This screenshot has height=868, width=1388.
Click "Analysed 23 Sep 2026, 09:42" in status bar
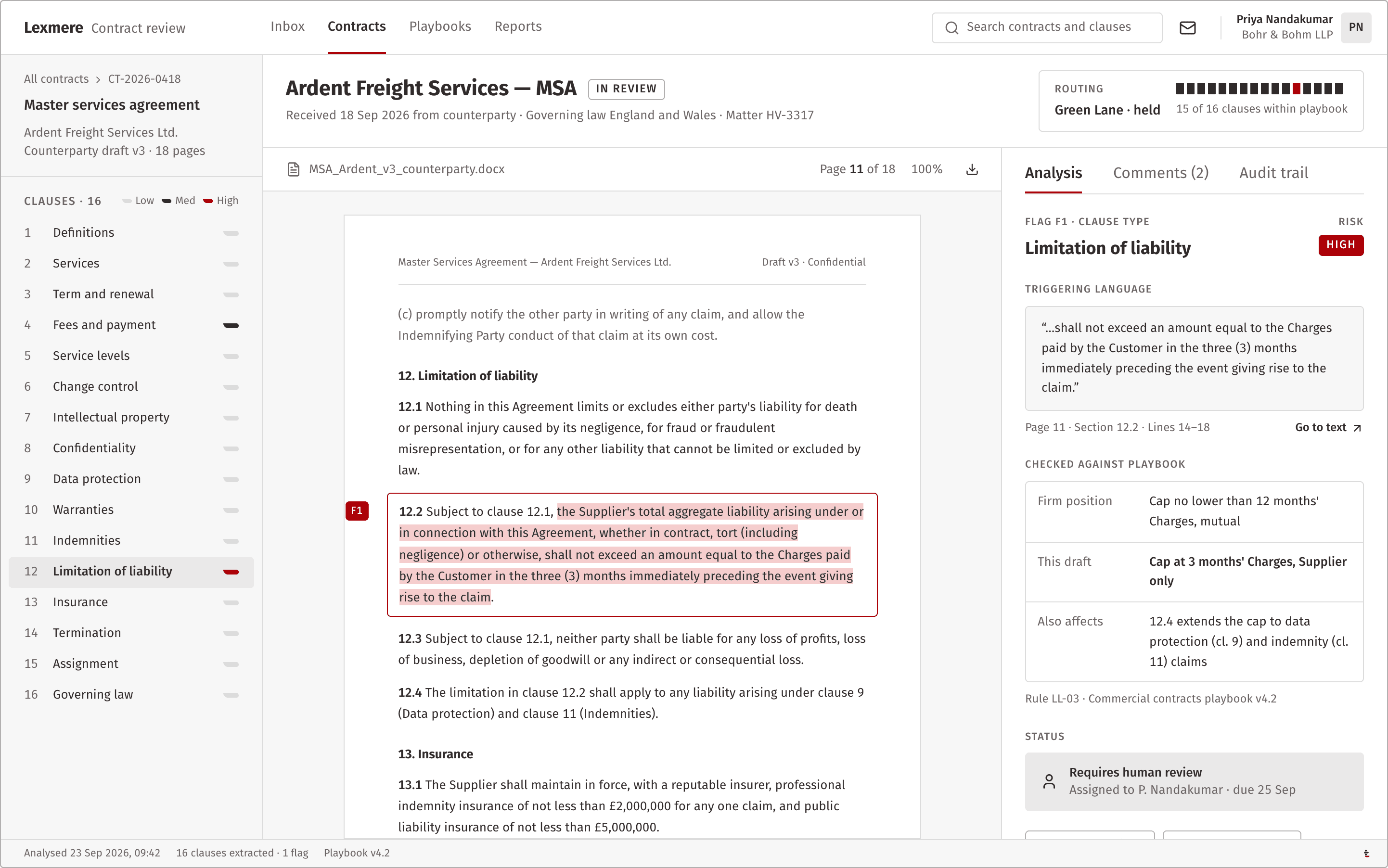pos(92,853)
